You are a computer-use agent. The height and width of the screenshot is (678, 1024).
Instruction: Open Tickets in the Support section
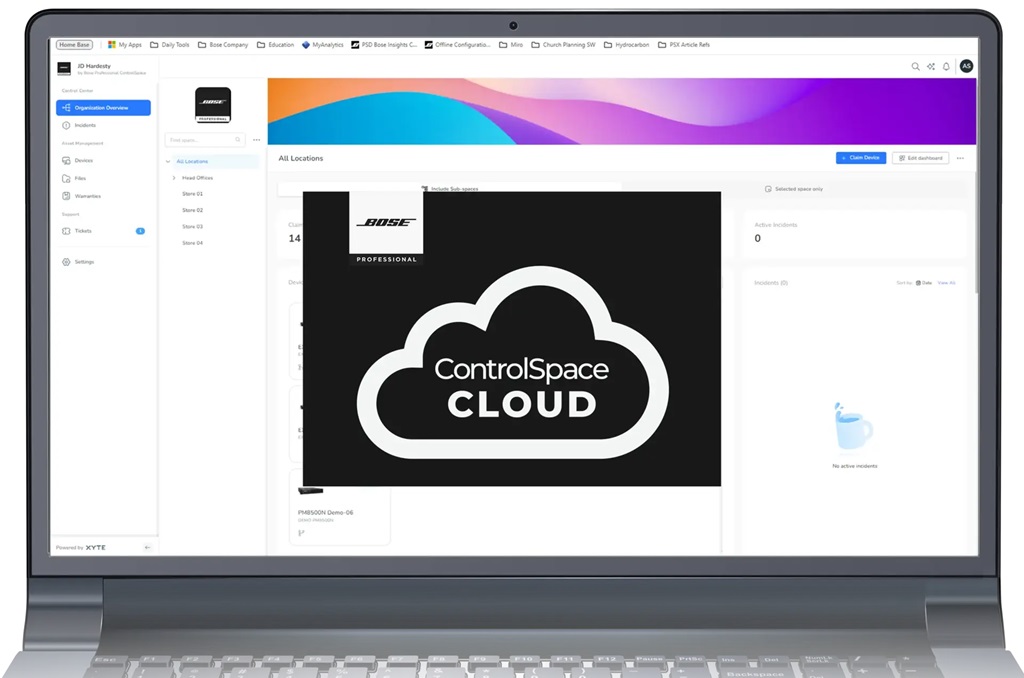[83, 231]
